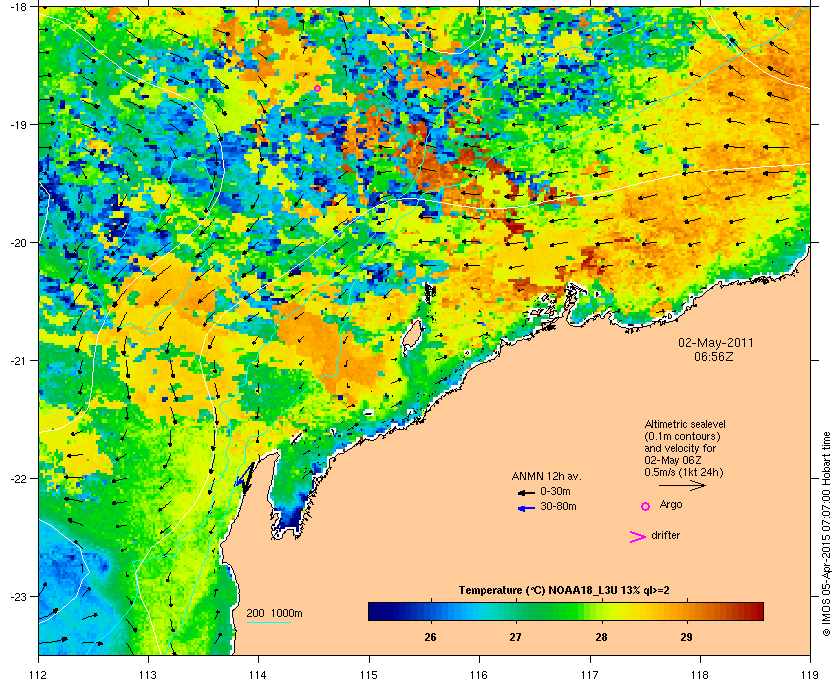840x680 pixels.
Task: Click the latitude axis label -22
Action: [18, 479]
